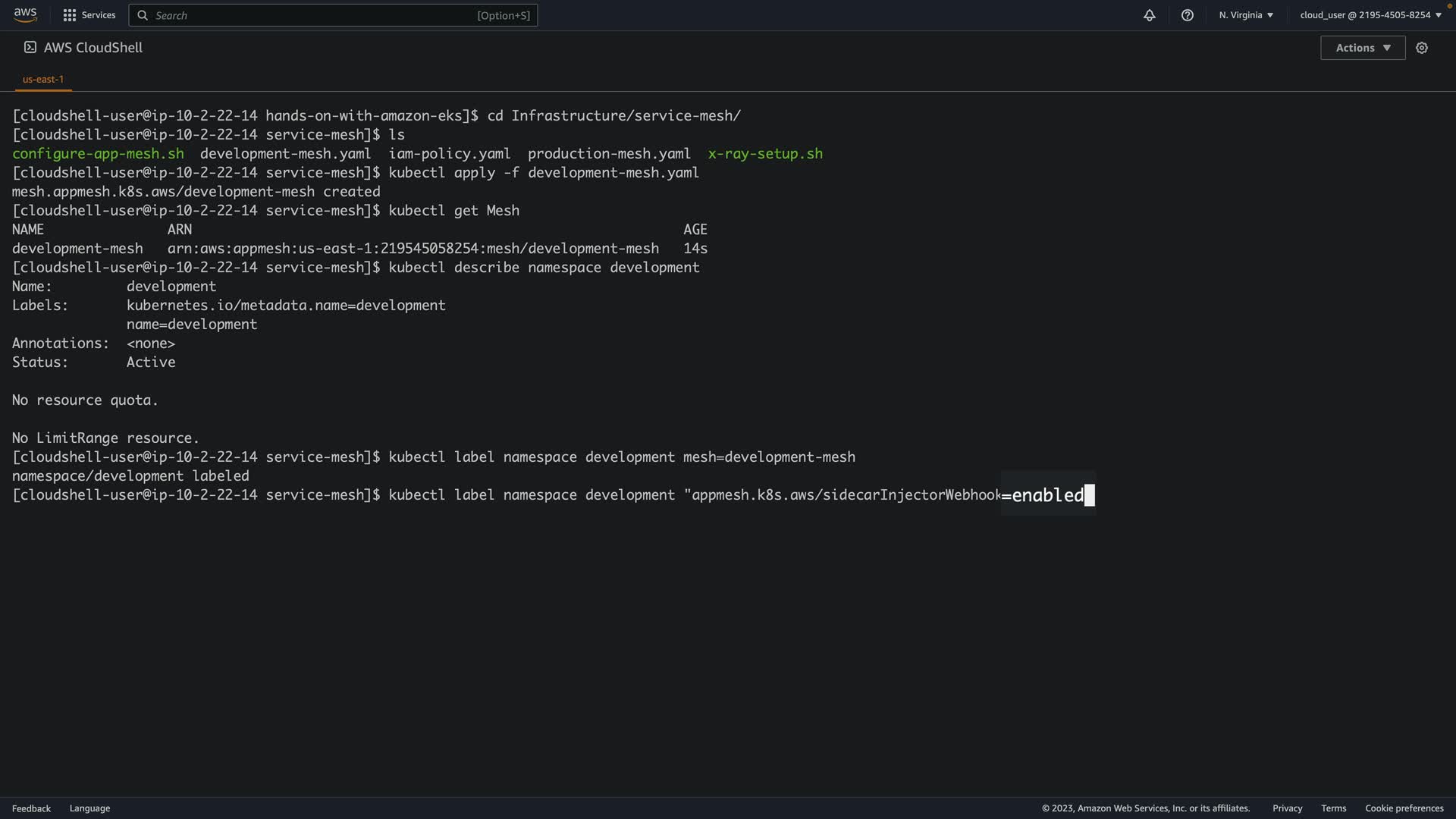1456x819 pixels.
Task: Click x-ray-setup.sh in the ls output
Action: click(x=764, y=154)
